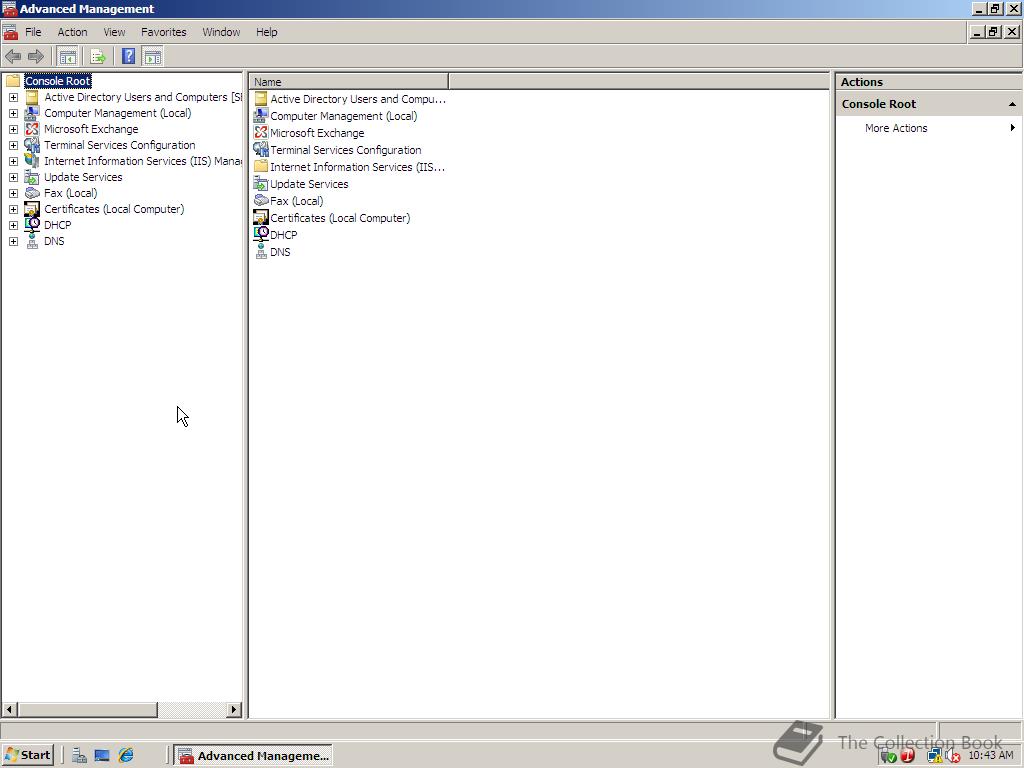
Task: Open the File menu
Action: pos(33,32)
